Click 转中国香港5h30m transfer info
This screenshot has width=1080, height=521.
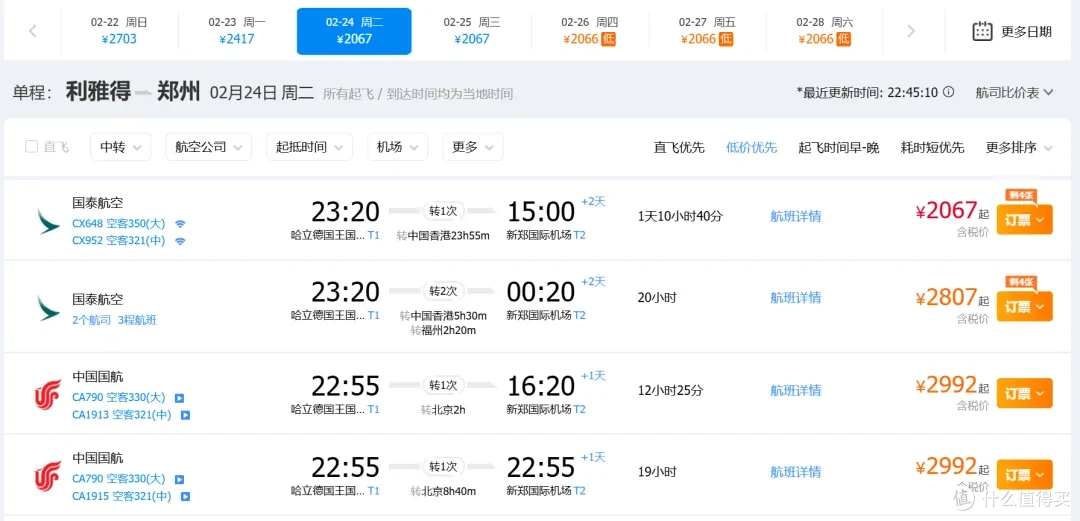tap(443, 316)
